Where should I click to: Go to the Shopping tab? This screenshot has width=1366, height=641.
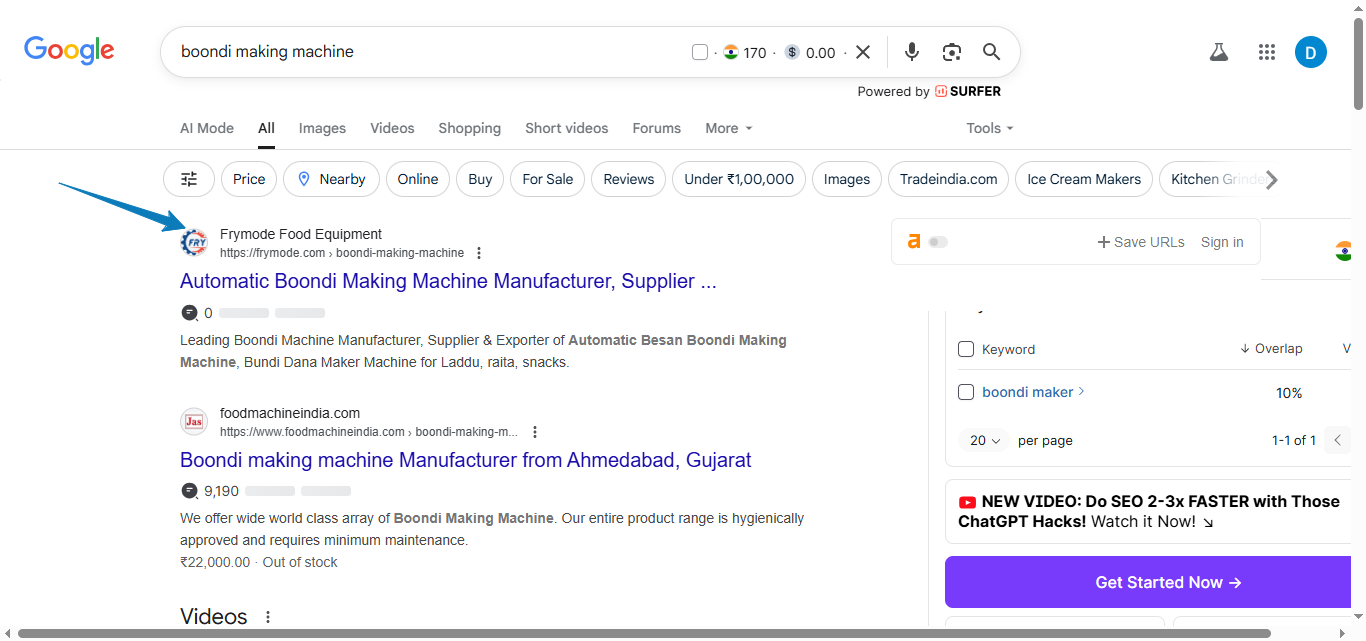click(x=469, y=128)
